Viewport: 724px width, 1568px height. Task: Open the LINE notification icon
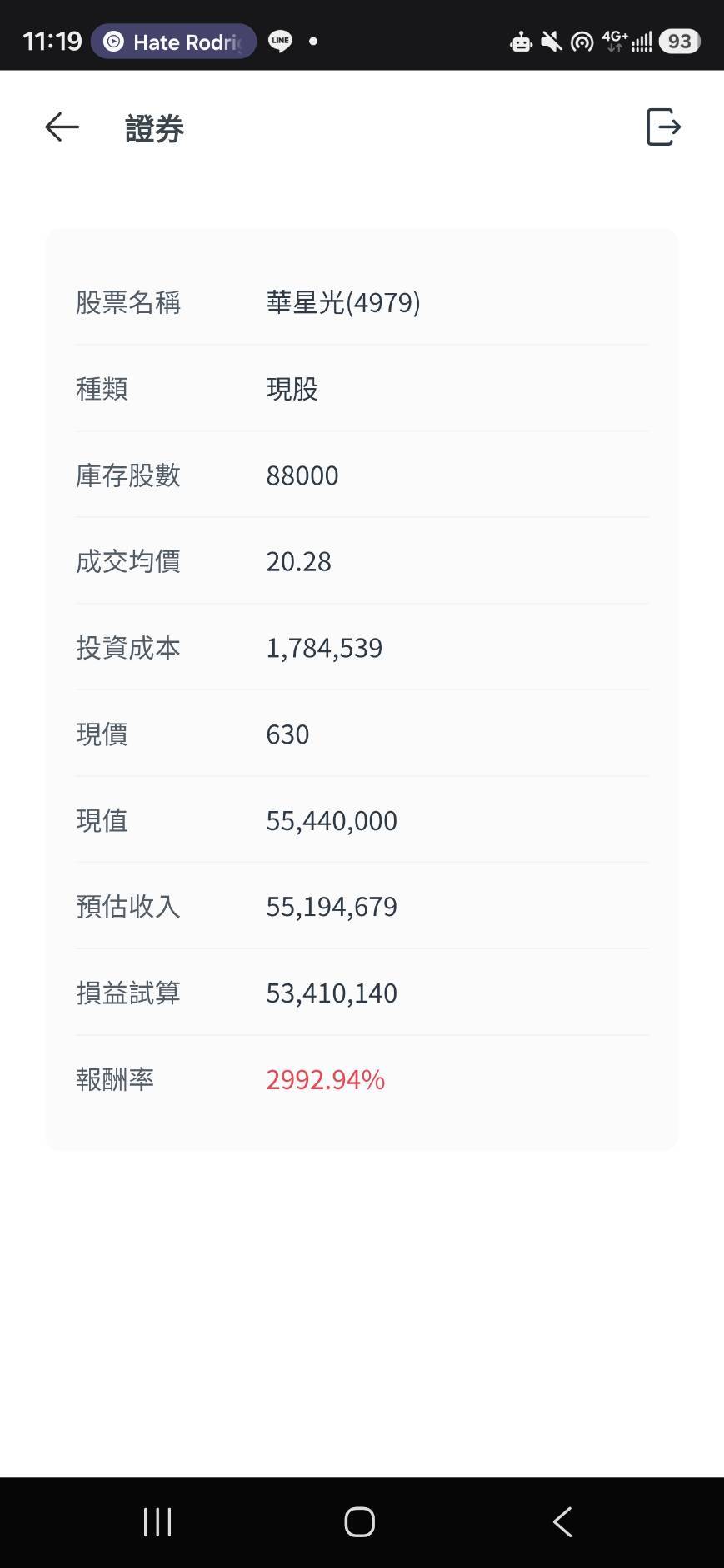(281, 41)
